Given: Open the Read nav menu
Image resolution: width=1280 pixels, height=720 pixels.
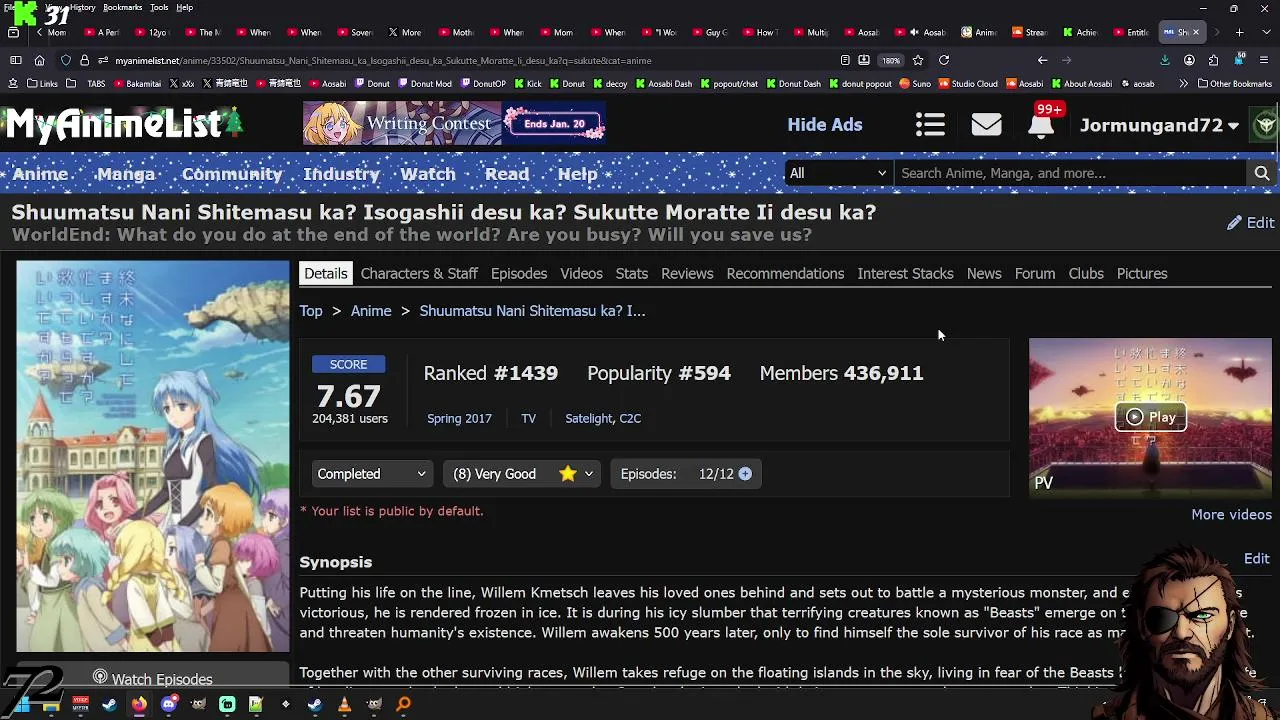Looking at the screenshot, I should [x=507, y=174].
